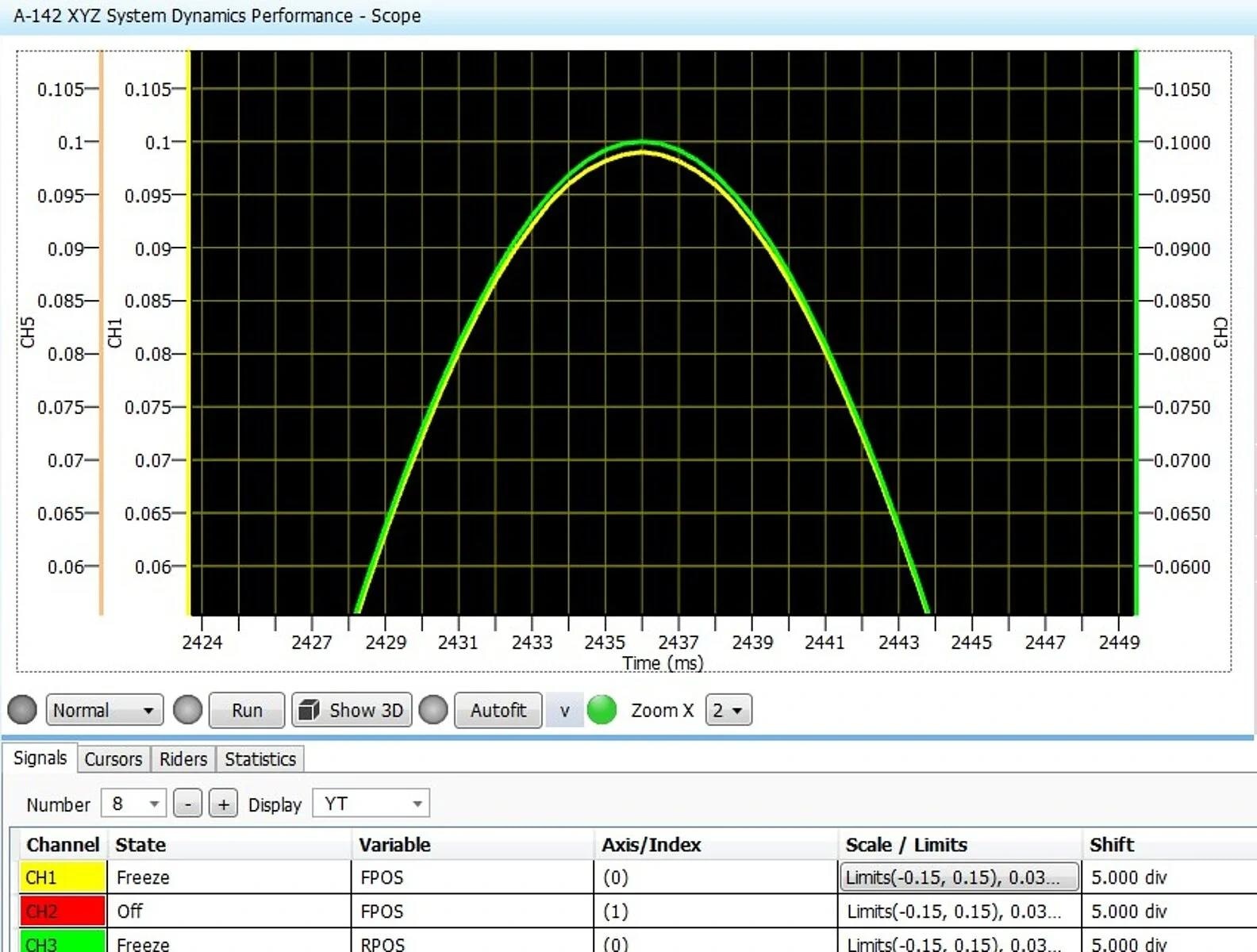Viewport: 1257px width, 952px height.
Task: Click the State column header
Action: tap(230, 844)
